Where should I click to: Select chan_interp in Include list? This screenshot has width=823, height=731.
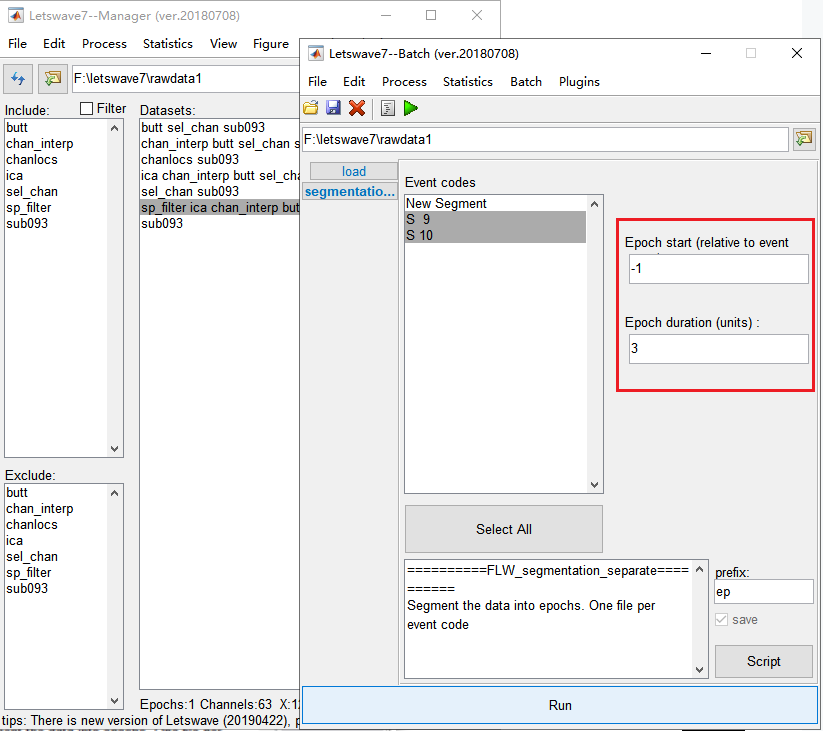pos(56,144)
